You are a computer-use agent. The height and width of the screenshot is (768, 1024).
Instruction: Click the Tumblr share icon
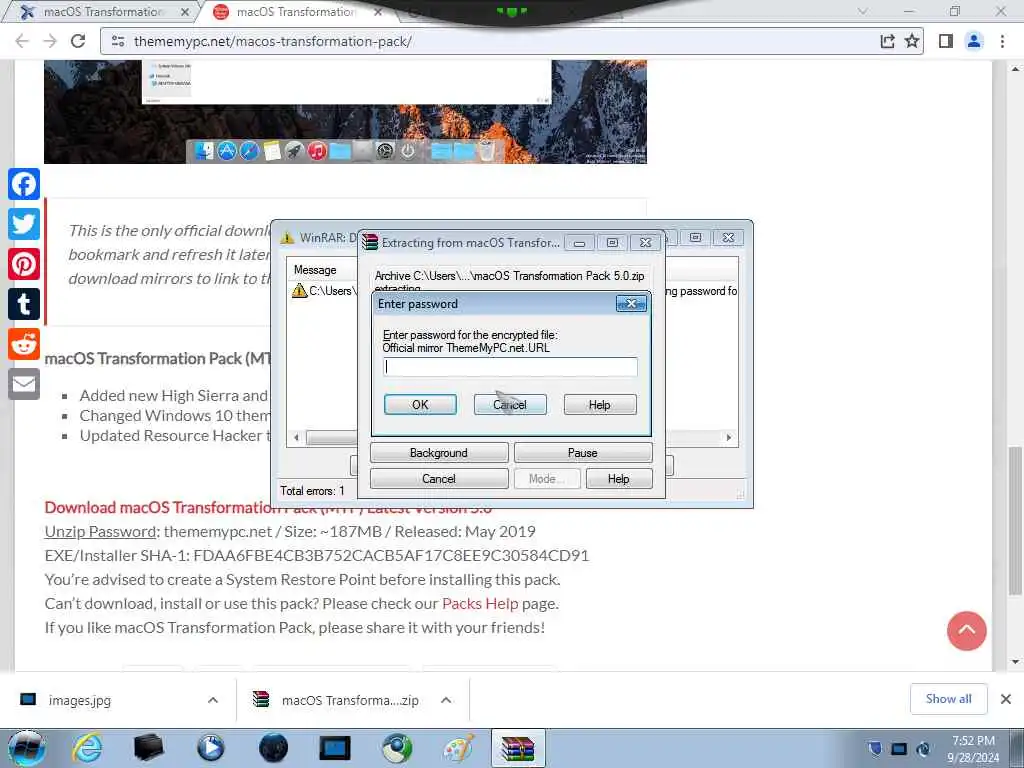(24, 304)
